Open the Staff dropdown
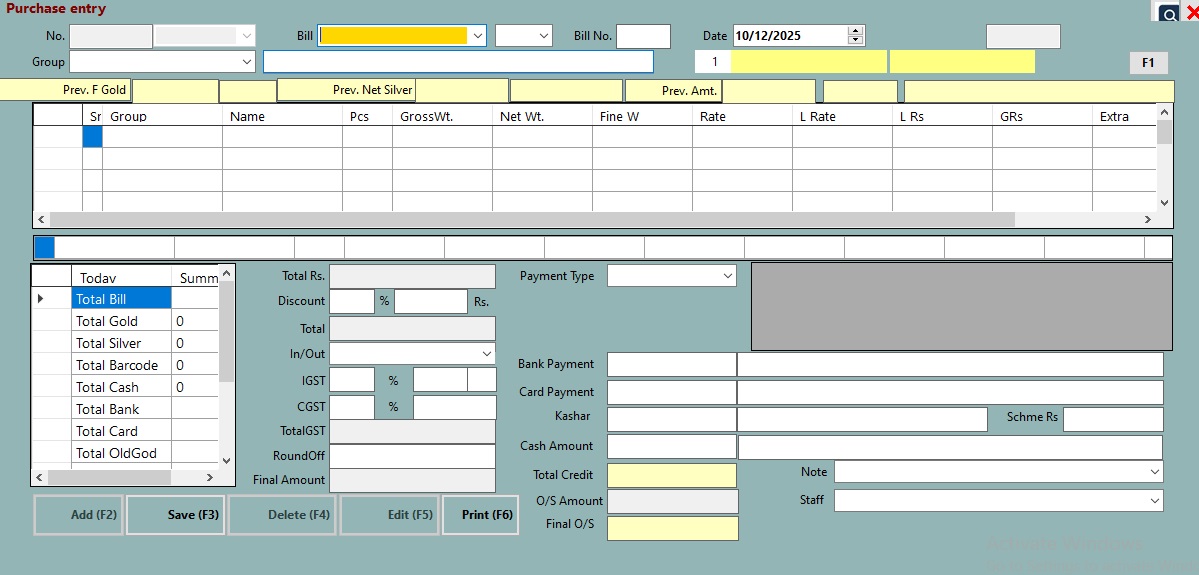This screenshot has width=1199, height=575. tap(1155, 500)
